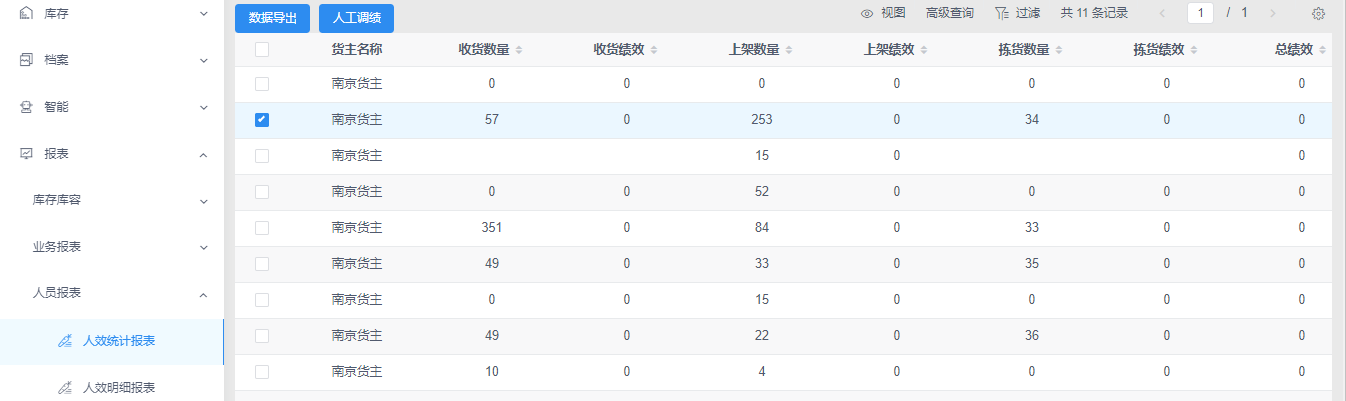
Task: Click the cell showing 351
Action: 492,228
